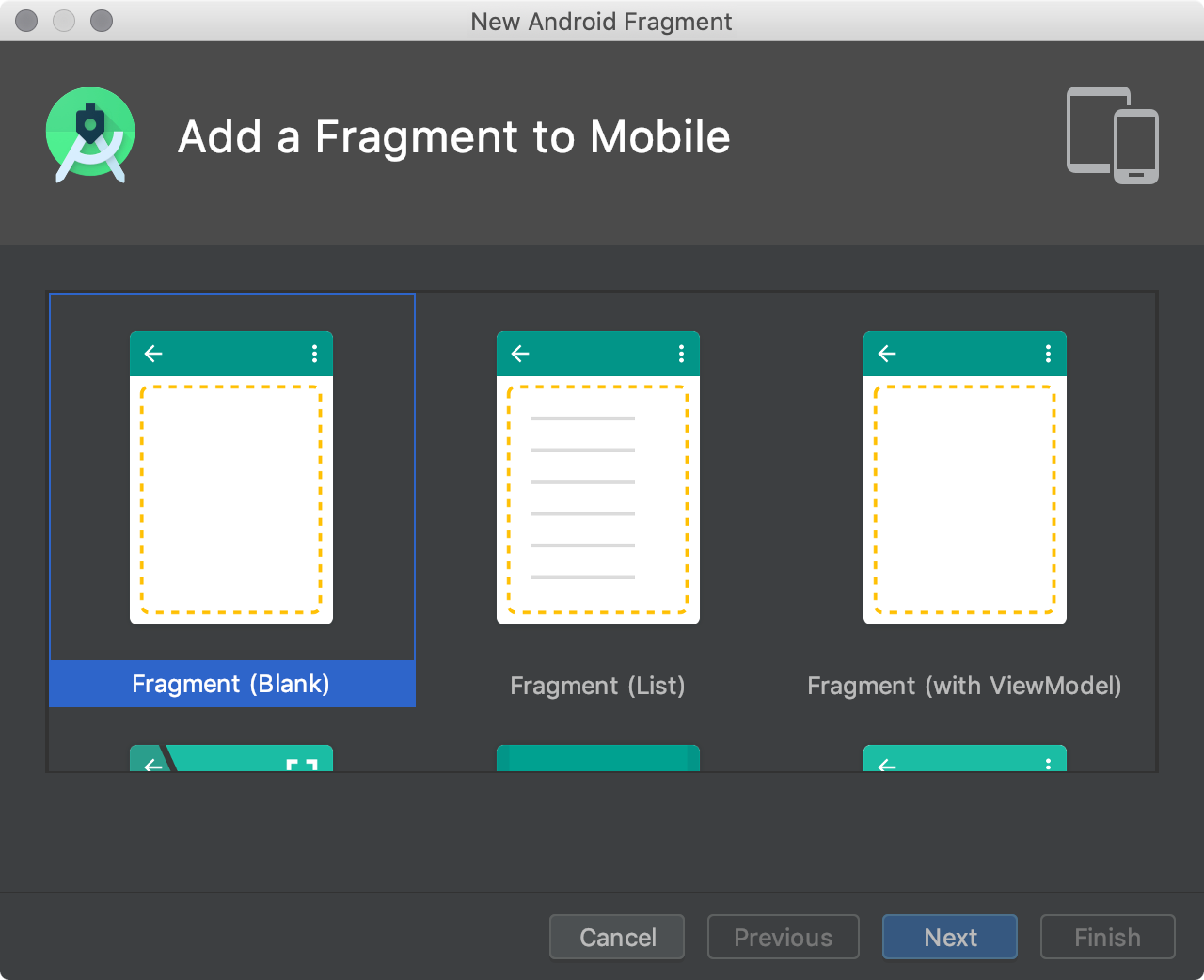Click the Finish button
Viewport: 1204px width, 980px height.
tap(1107, 937)
